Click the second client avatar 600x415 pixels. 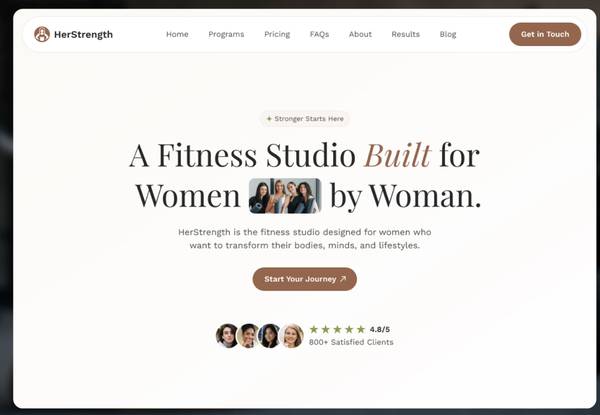pyautogui.click(x=248, y=335)
